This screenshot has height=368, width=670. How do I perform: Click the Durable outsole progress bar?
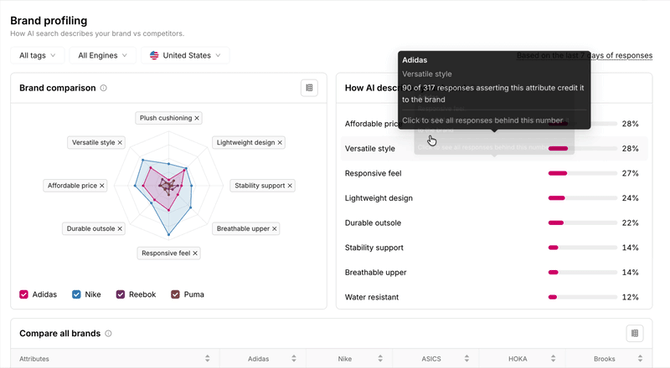click(582, 223)
